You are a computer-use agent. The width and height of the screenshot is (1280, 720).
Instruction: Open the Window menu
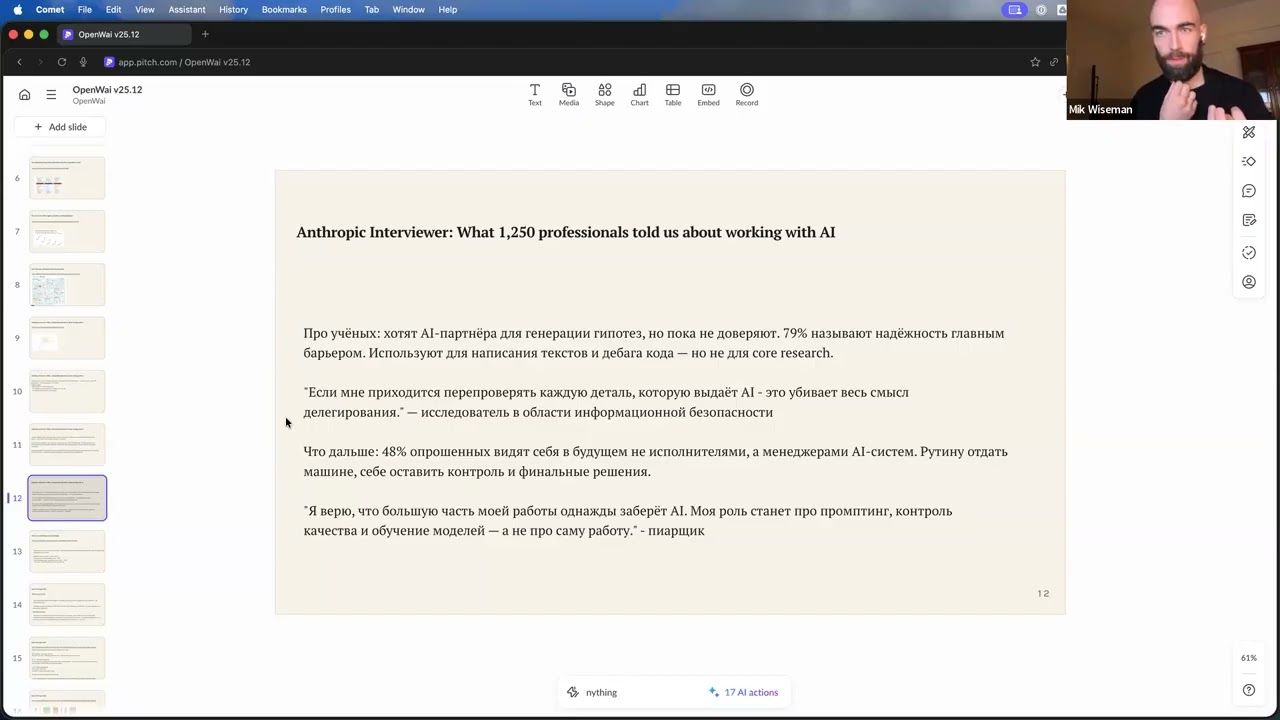408,10
